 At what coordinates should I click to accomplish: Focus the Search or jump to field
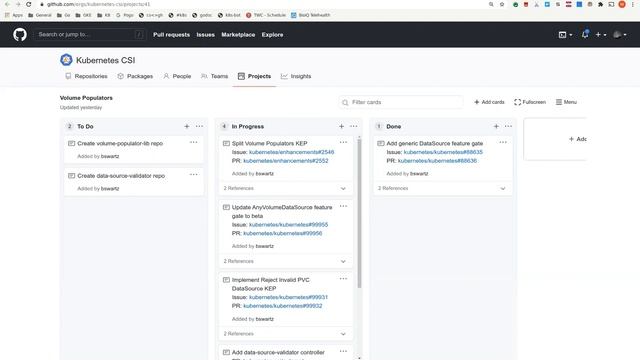[89, 35]
